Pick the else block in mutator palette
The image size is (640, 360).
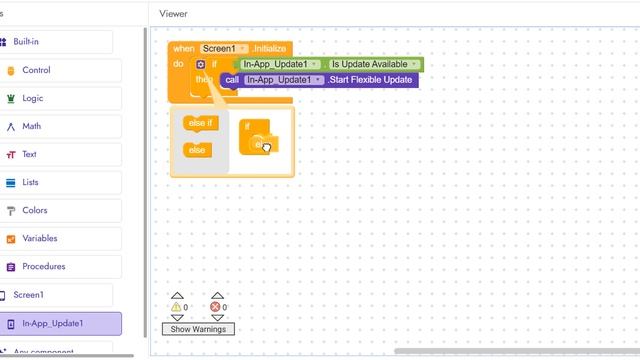tap(197, 150)
